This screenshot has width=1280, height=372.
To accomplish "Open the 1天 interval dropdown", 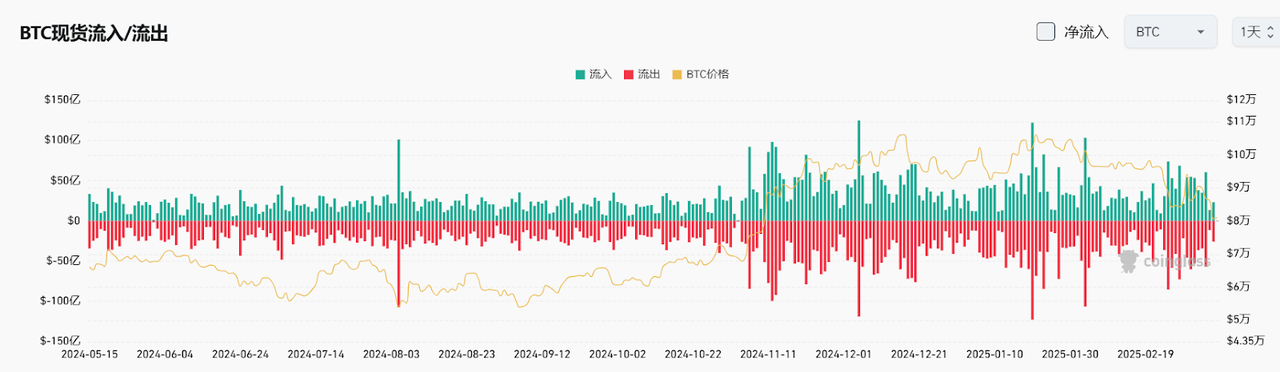I will coord(1256,32).
